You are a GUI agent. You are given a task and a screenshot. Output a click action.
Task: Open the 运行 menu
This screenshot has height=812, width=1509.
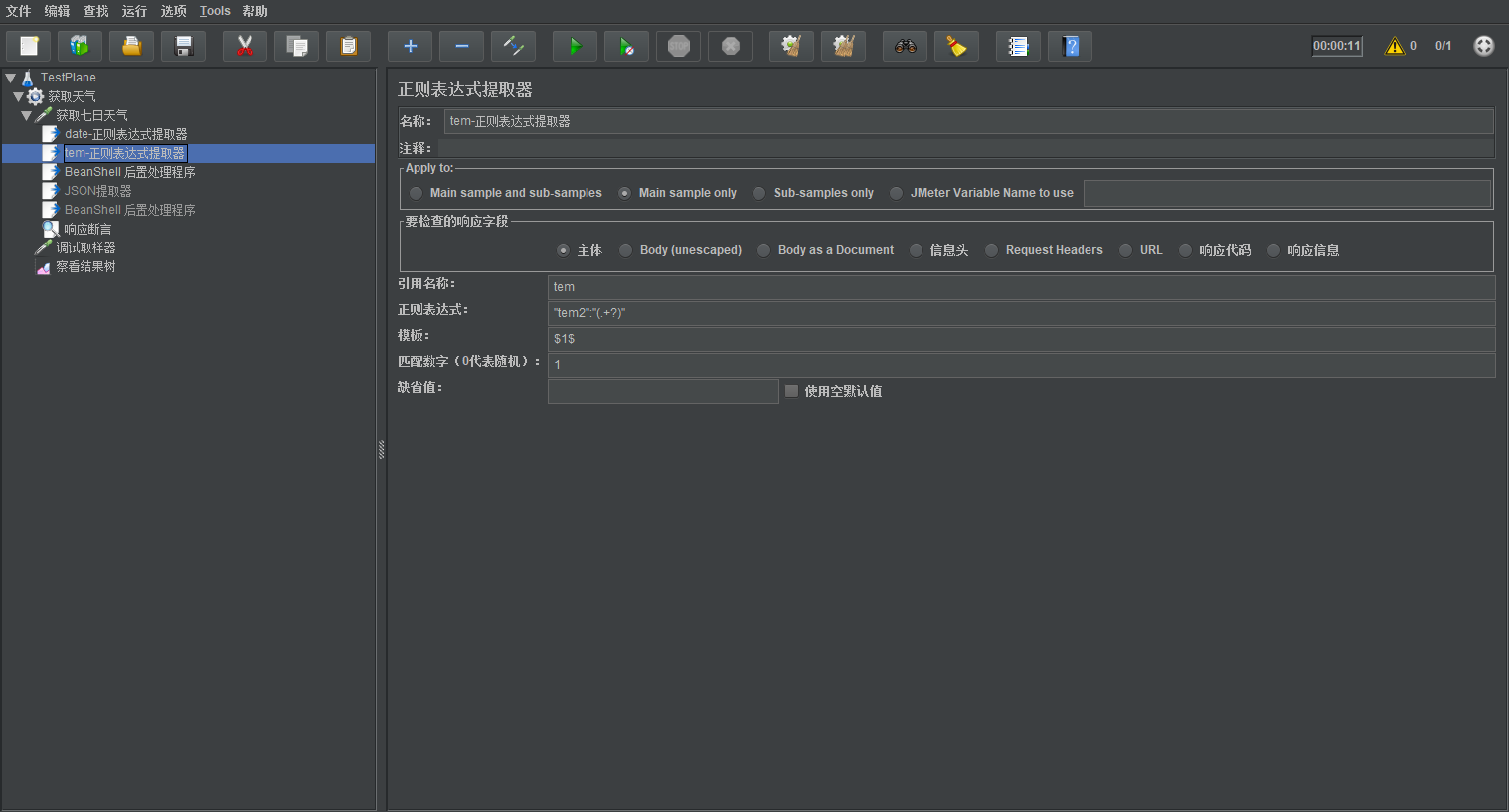pyautogui.click(x=134, y=11)
